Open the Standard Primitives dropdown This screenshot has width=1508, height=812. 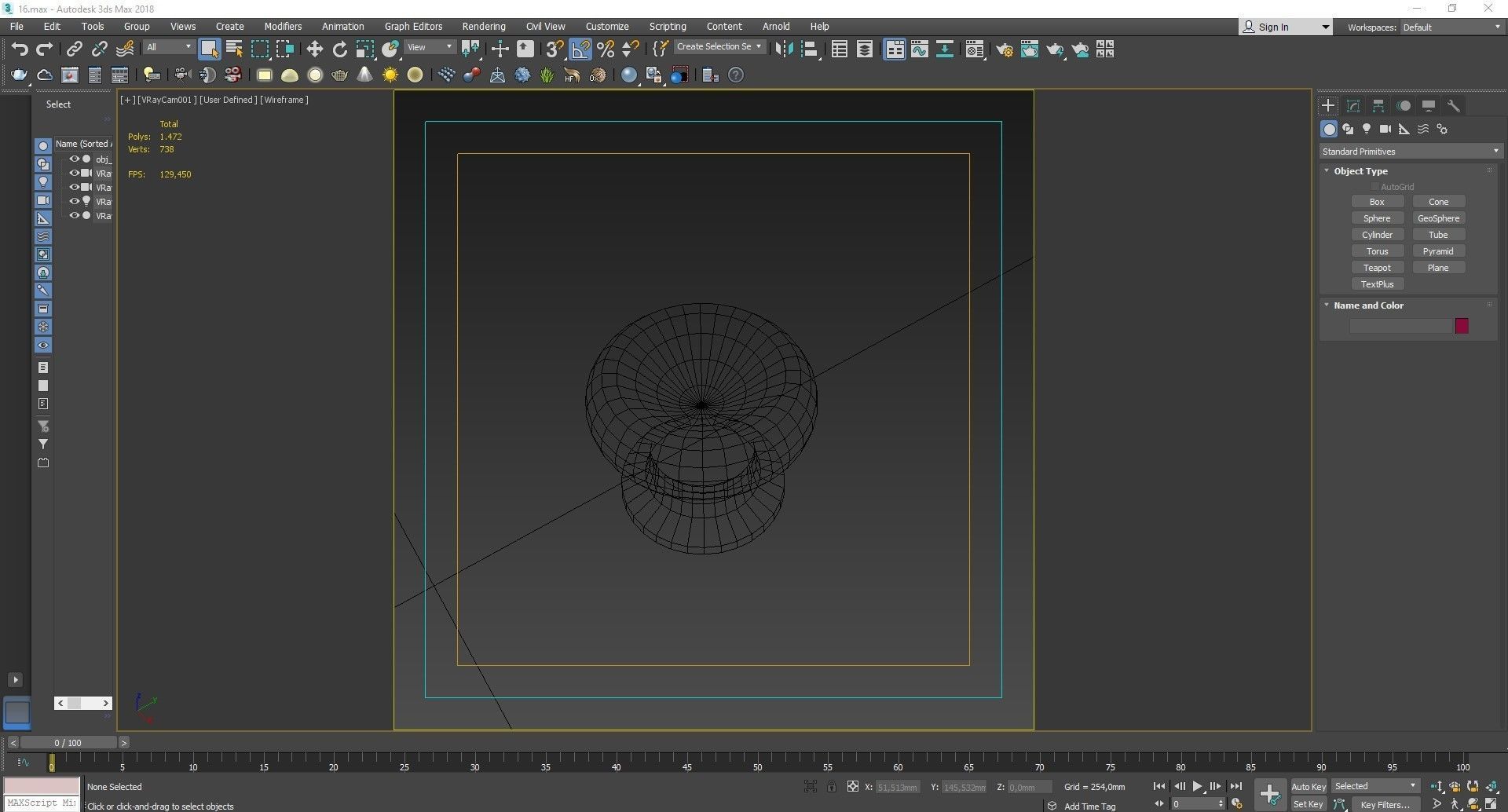point(1410,152)
